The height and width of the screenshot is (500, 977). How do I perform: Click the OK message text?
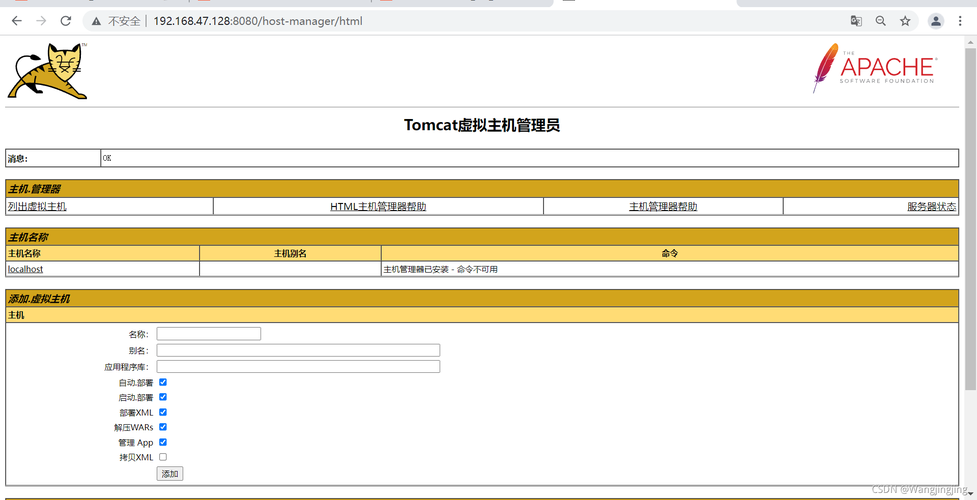click(107, 158)
